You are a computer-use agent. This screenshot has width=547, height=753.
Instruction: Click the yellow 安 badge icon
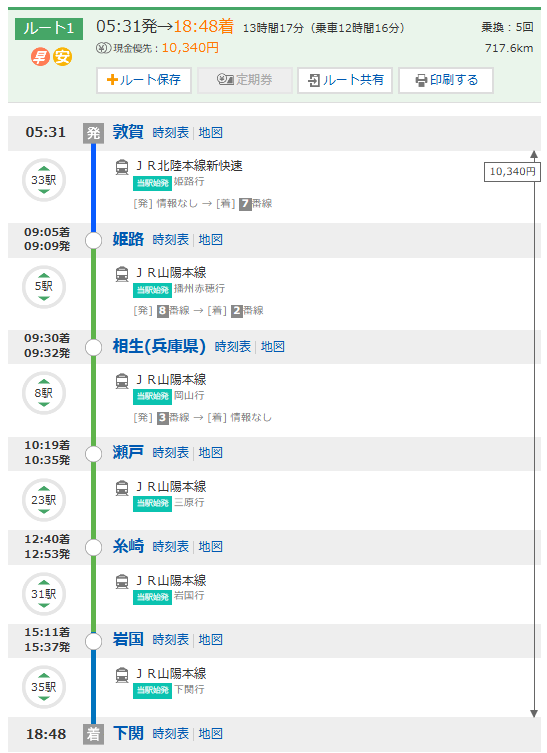pos(62,57)
